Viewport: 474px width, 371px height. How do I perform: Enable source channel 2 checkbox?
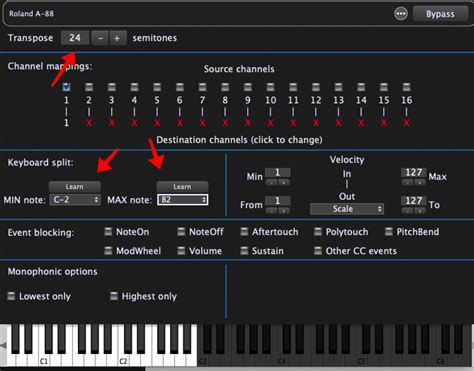[x=89, y=87]
